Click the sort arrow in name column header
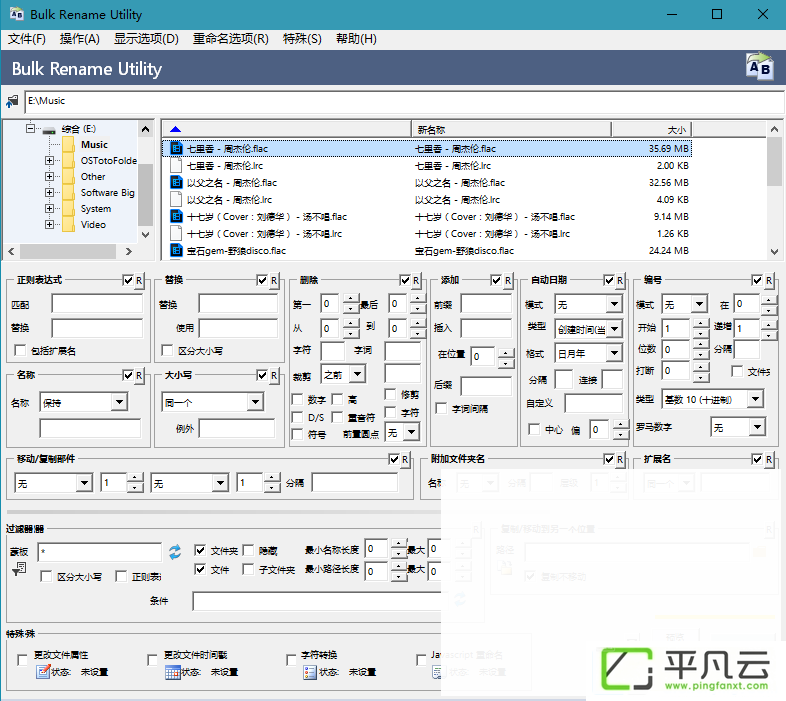This screenshot has width=786, height=701. pos(175,129)
